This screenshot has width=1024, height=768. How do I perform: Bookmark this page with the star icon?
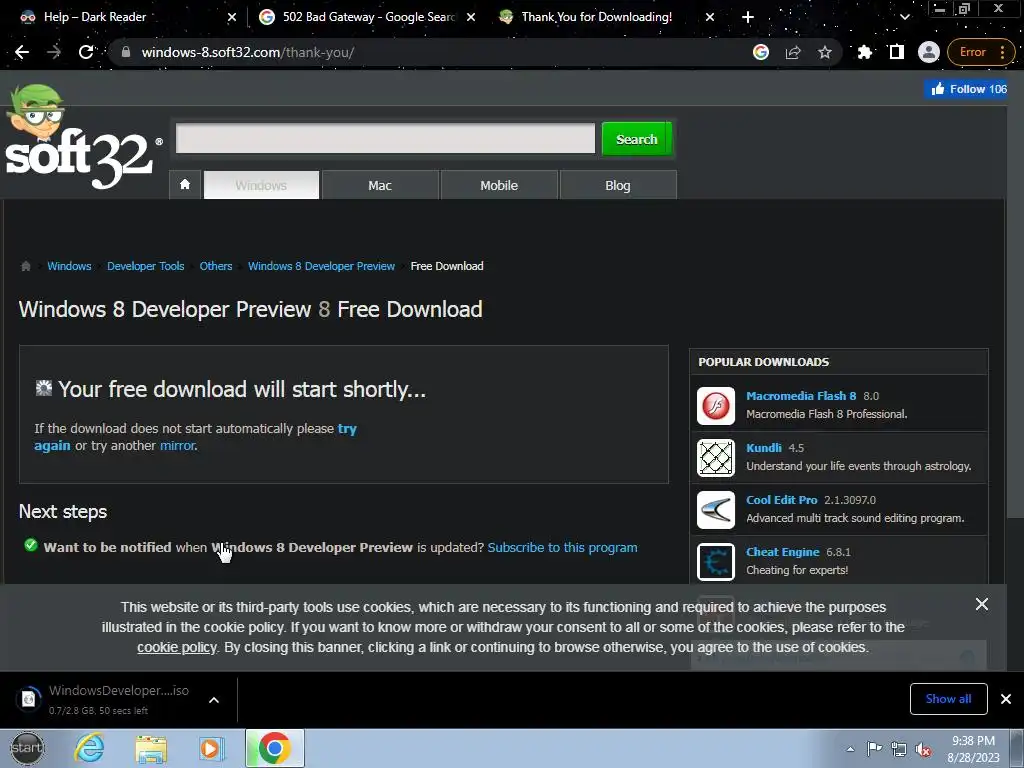[825, 52]
